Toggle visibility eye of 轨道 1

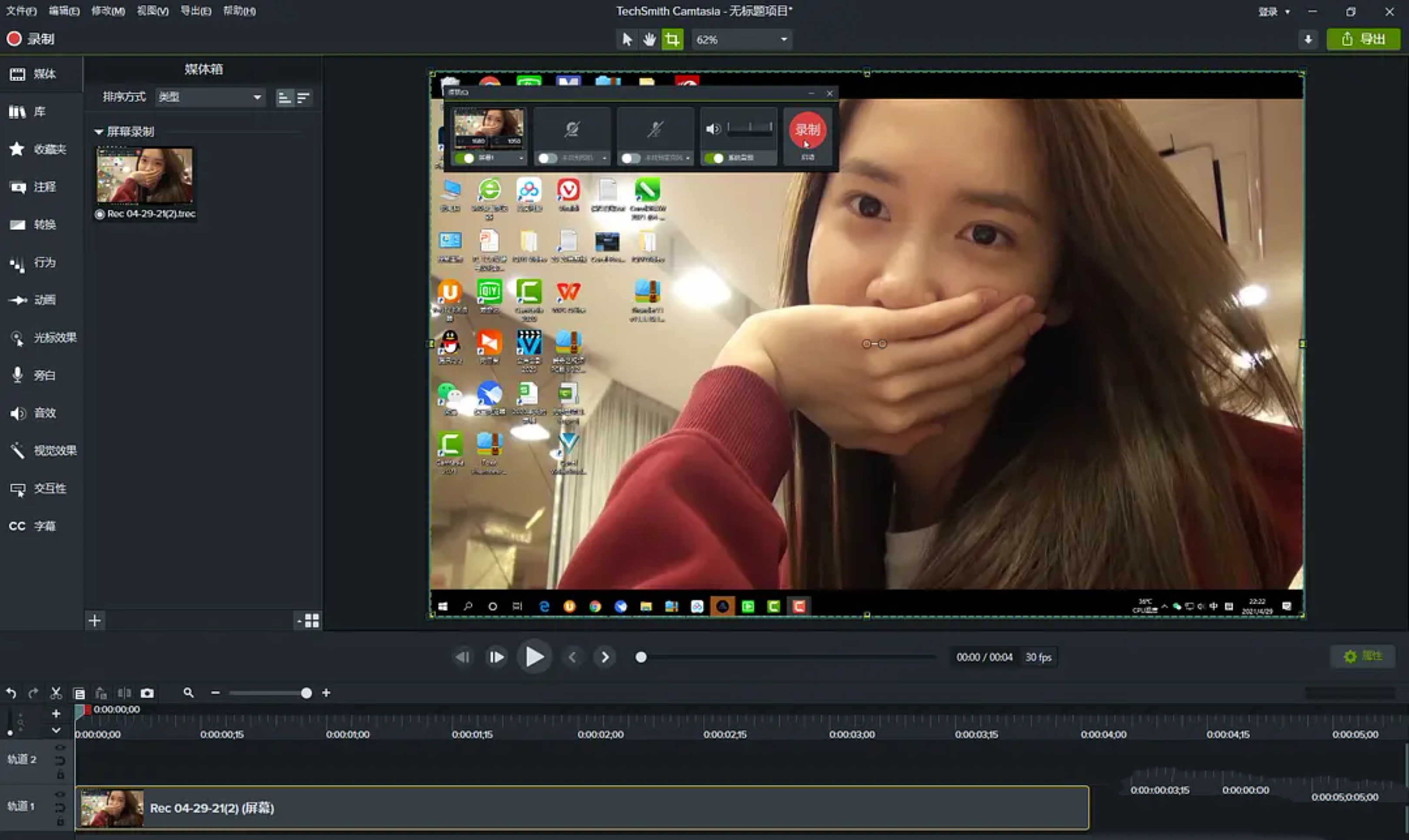60,795
